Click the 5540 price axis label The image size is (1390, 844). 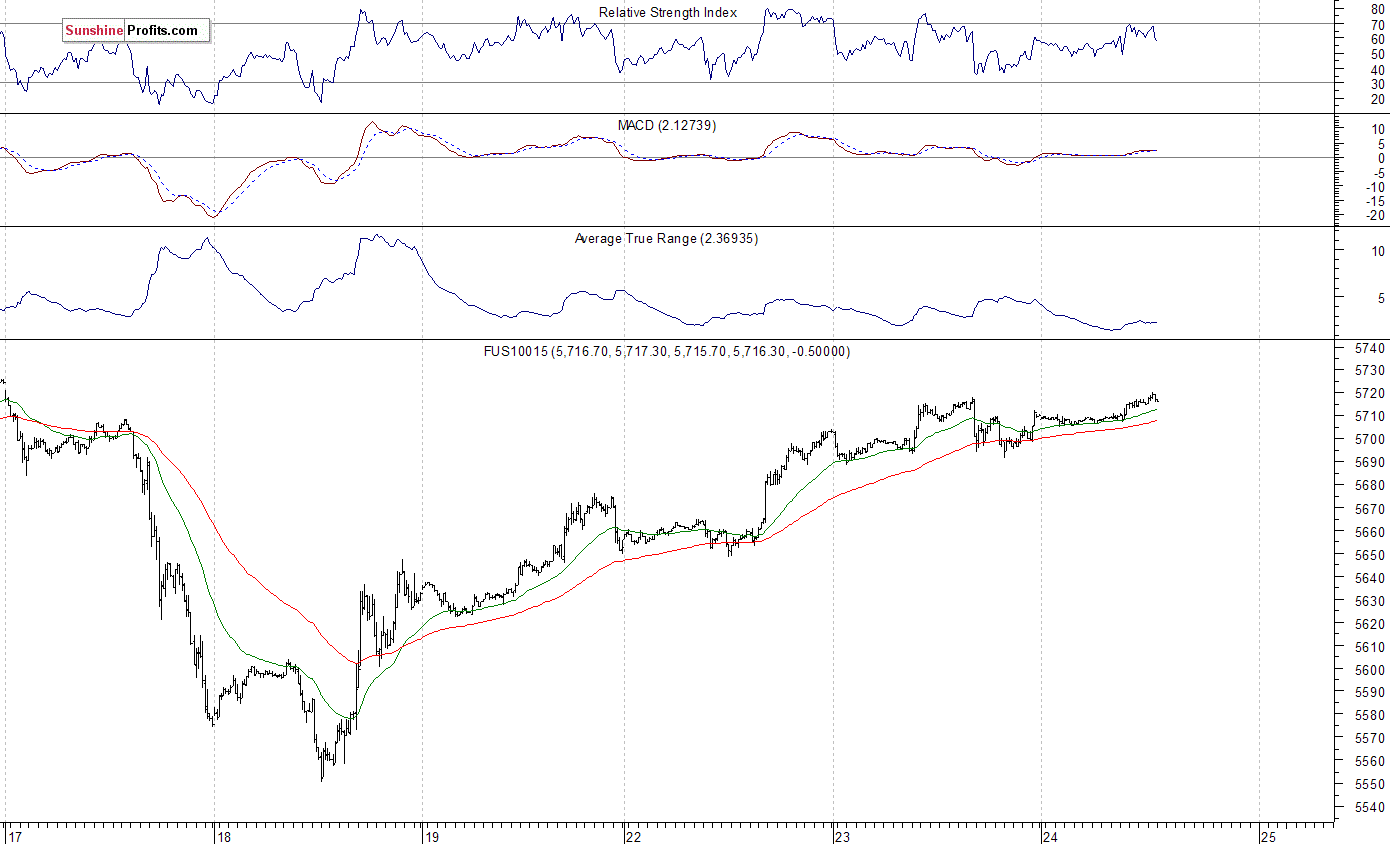(x=1368, y=807)
